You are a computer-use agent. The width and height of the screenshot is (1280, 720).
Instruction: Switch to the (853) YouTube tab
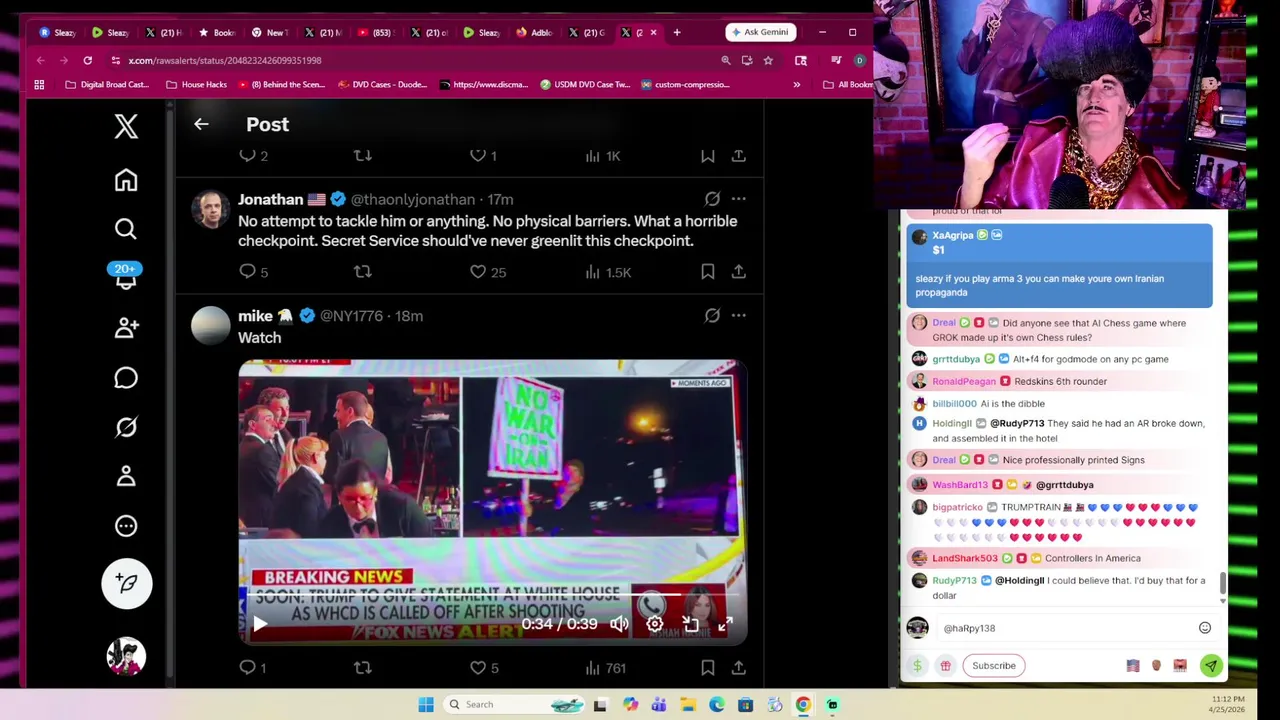(375, 32)
